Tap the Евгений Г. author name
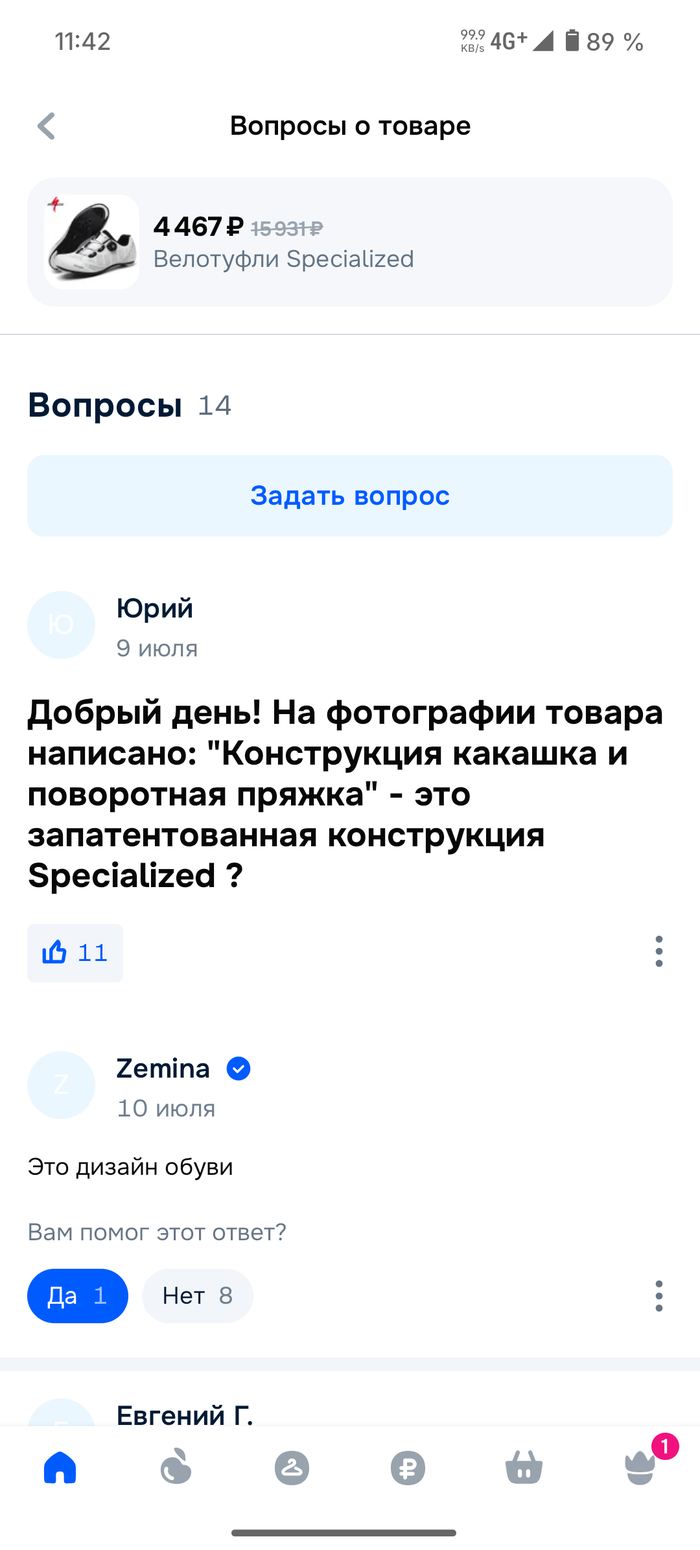 pos(185,1414)
